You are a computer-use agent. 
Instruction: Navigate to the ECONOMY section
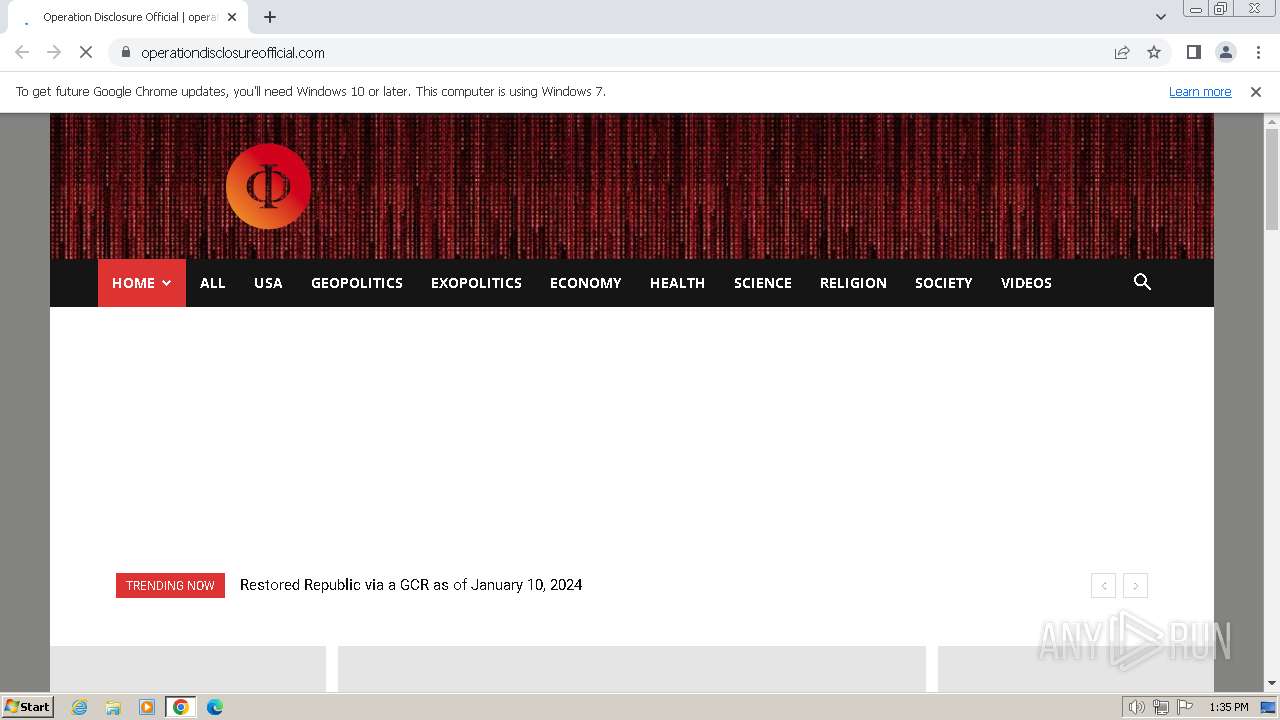tap(586, 283)
